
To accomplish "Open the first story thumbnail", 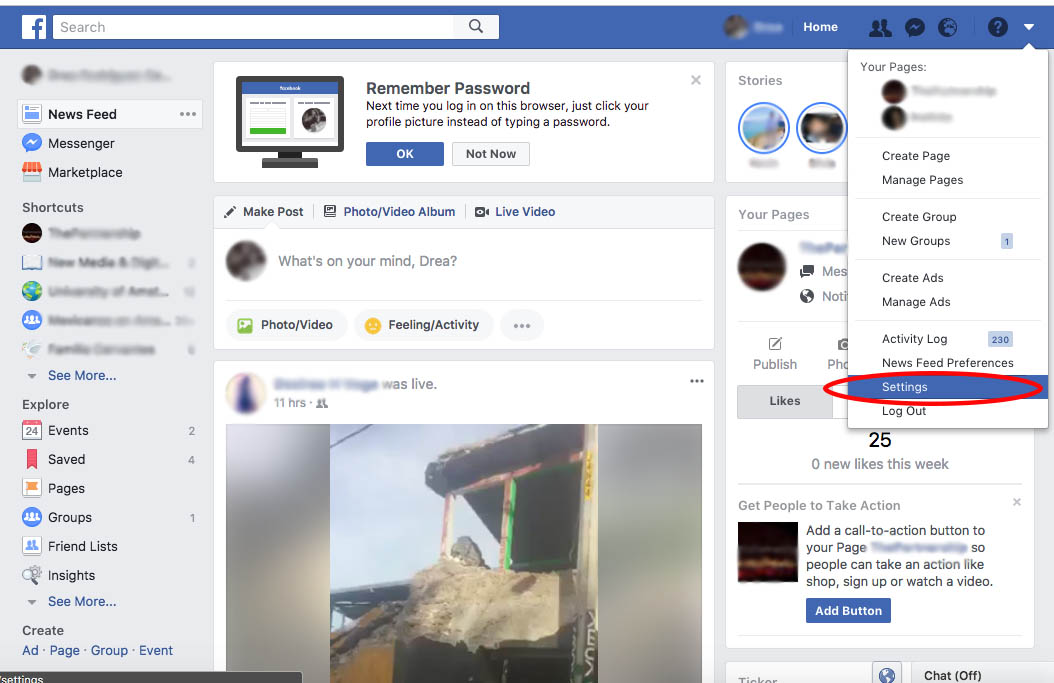I will point(764,128).
